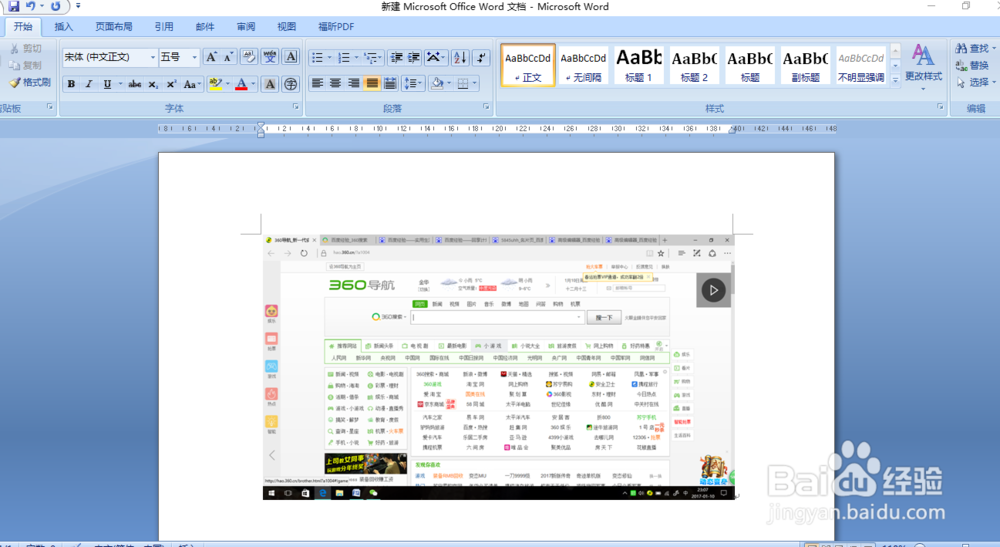Apply Character Border icon

pyautogui.click(x=291, y=57)
